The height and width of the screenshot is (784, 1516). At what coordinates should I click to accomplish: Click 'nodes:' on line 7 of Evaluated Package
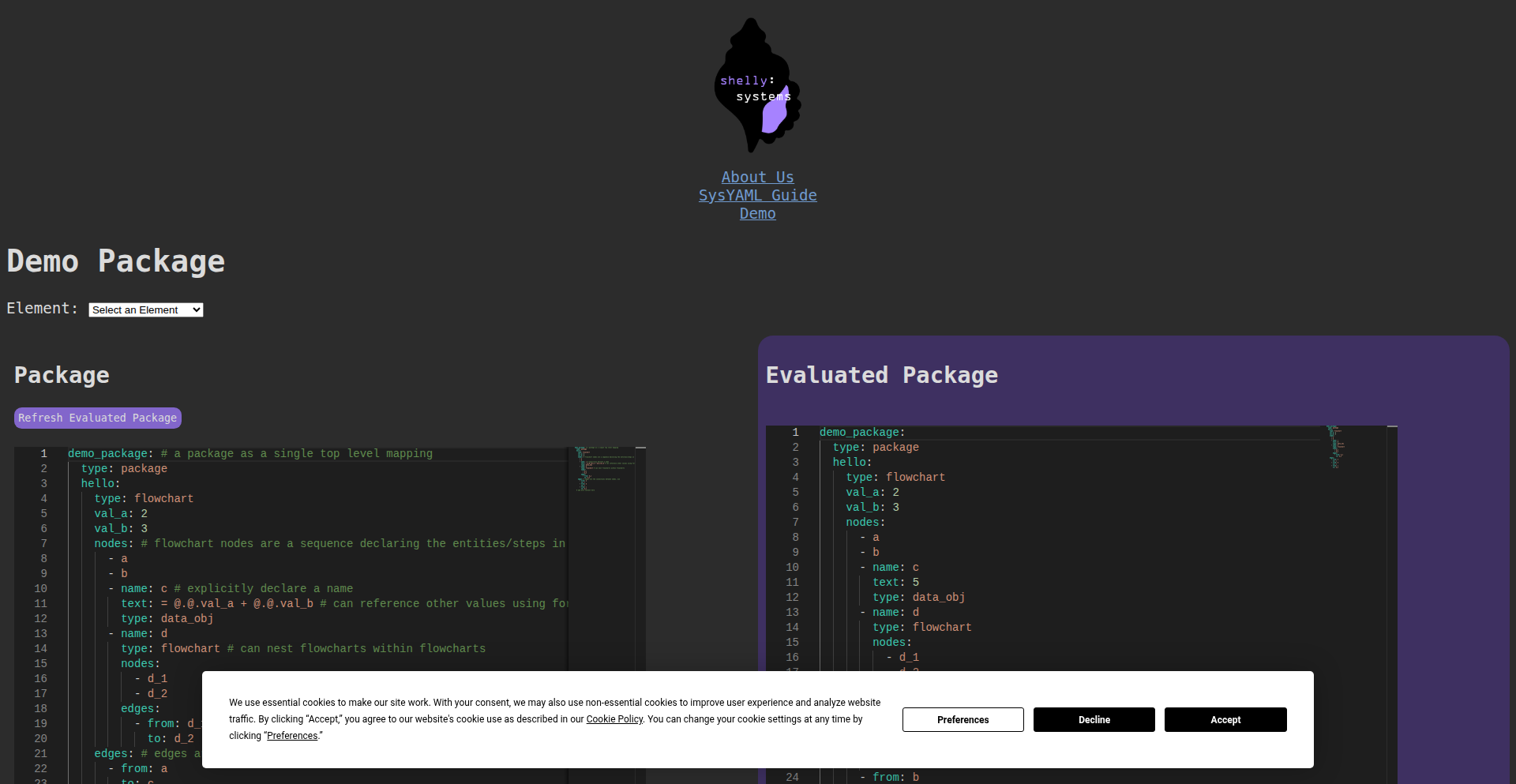coord(865,523)
